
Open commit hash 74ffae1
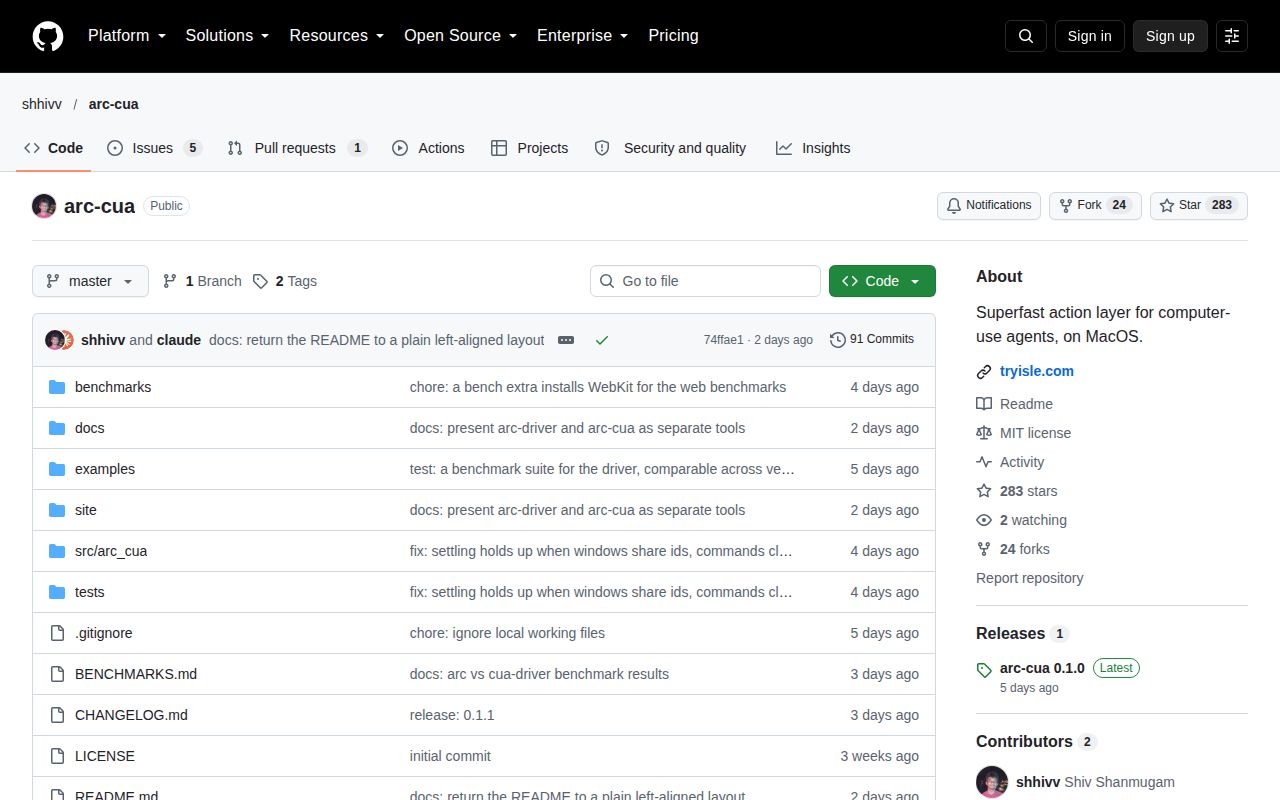coord(724,340)
